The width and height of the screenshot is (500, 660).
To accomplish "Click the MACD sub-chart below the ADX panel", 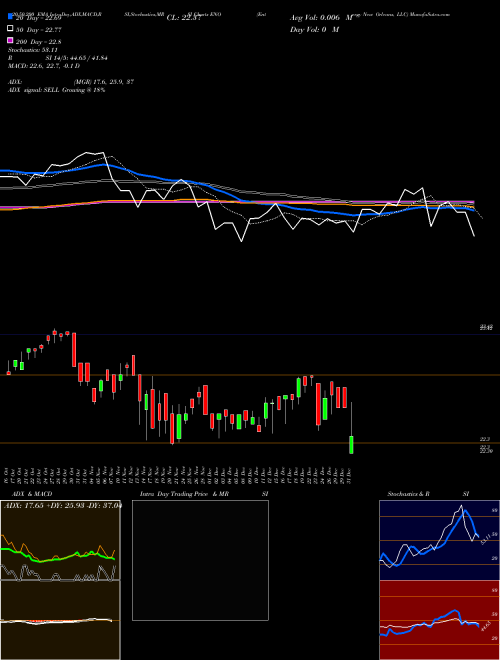I will click(x=60, y=620).
